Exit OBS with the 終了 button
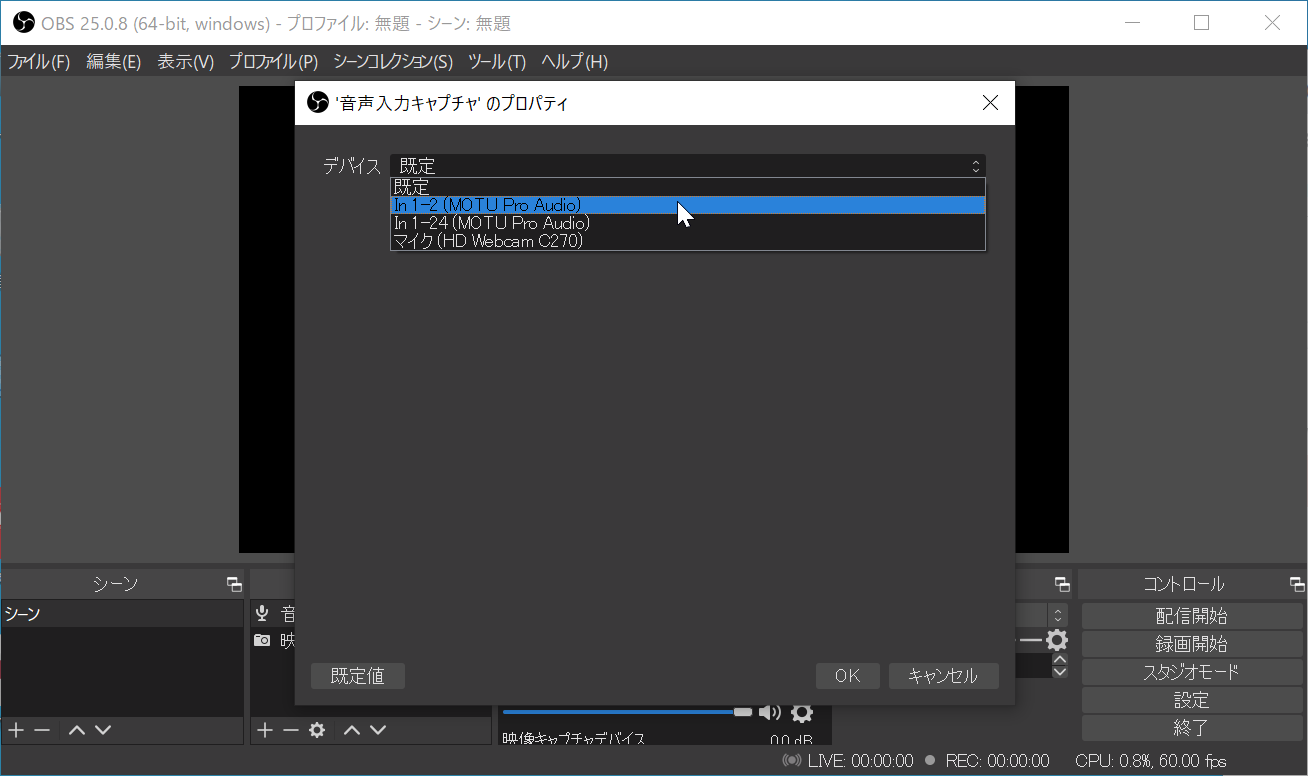Screen dimensions: 1308x776 [1192, 728]
